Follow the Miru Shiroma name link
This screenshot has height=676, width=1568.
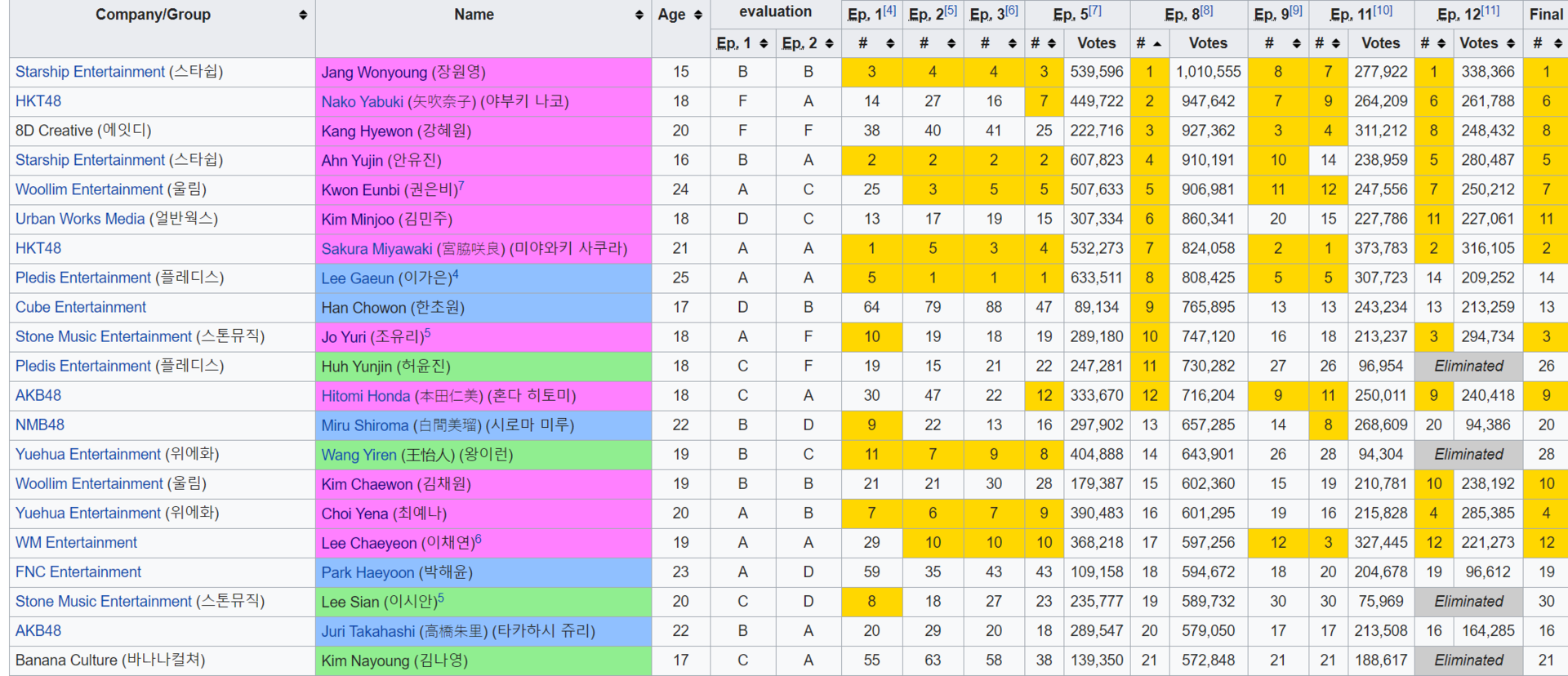365,425
